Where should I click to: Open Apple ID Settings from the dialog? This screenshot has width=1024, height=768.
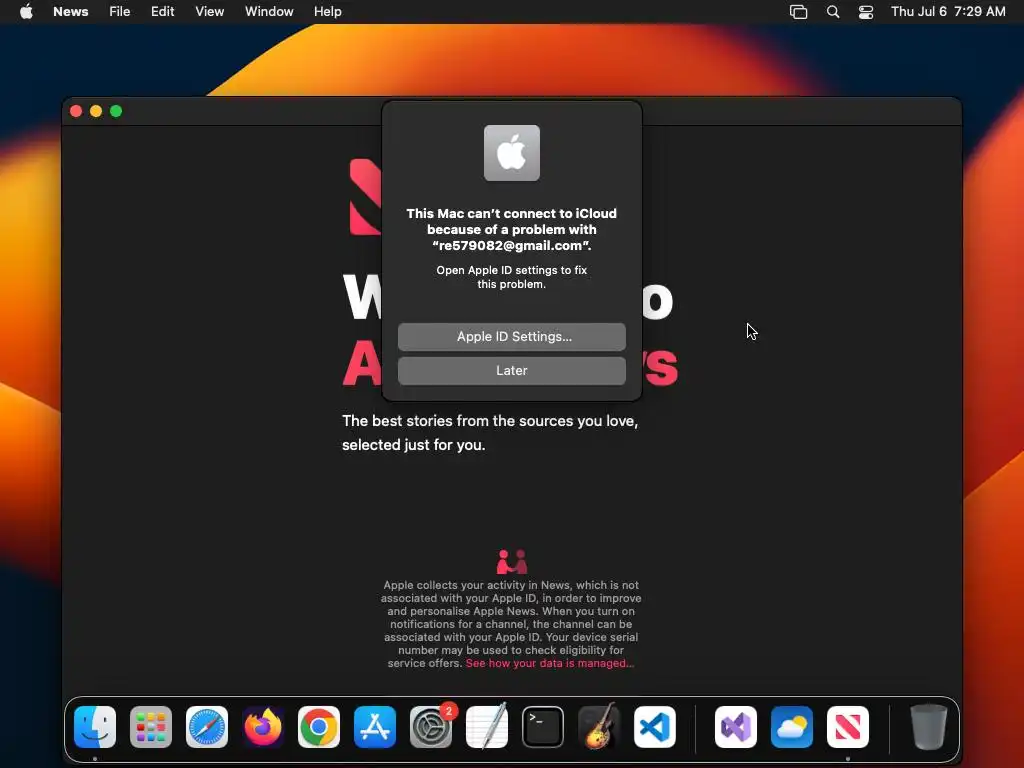511,336
